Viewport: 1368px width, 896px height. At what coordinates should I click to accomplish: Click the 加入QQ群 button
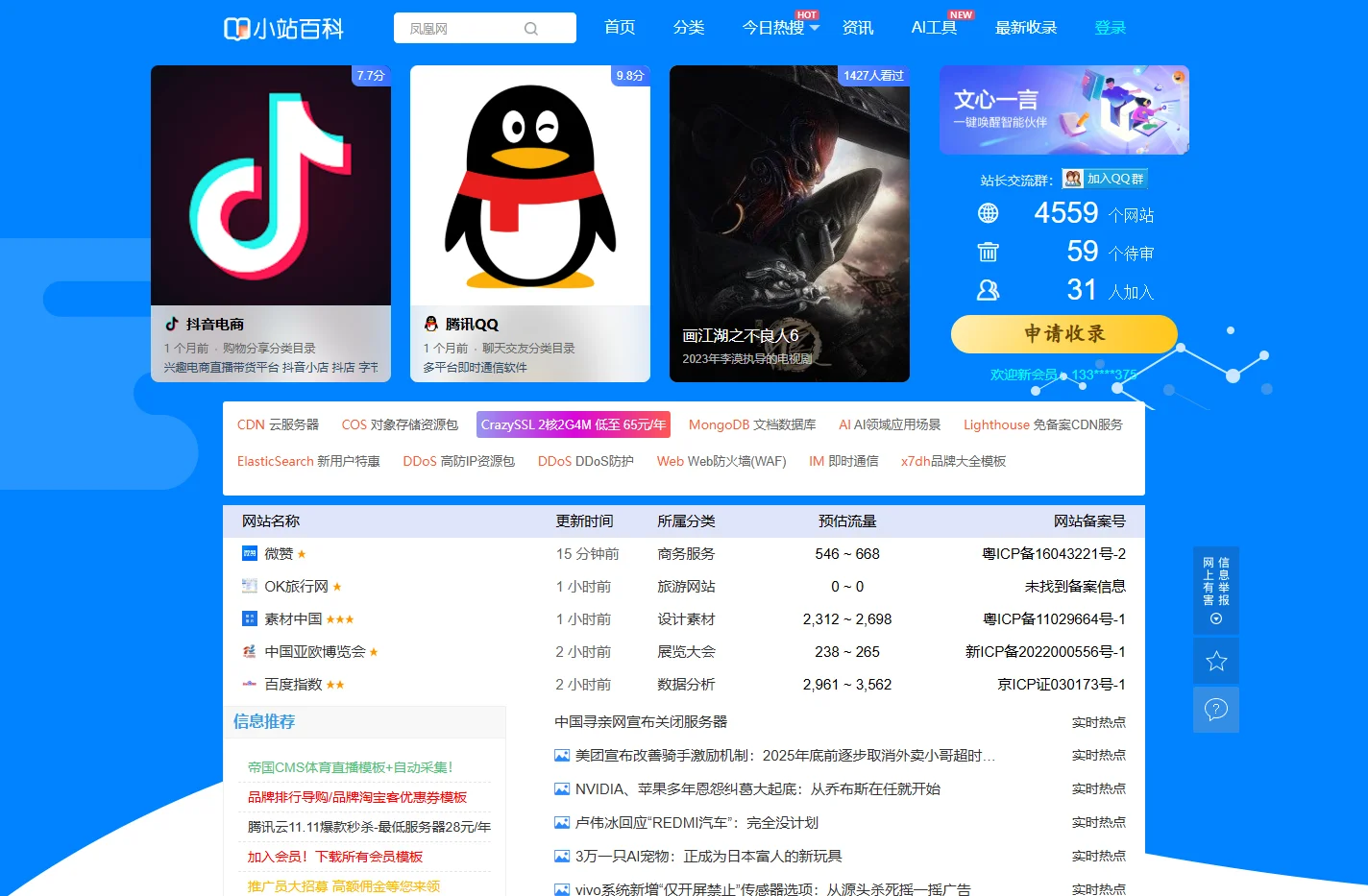coord(1105,179)
